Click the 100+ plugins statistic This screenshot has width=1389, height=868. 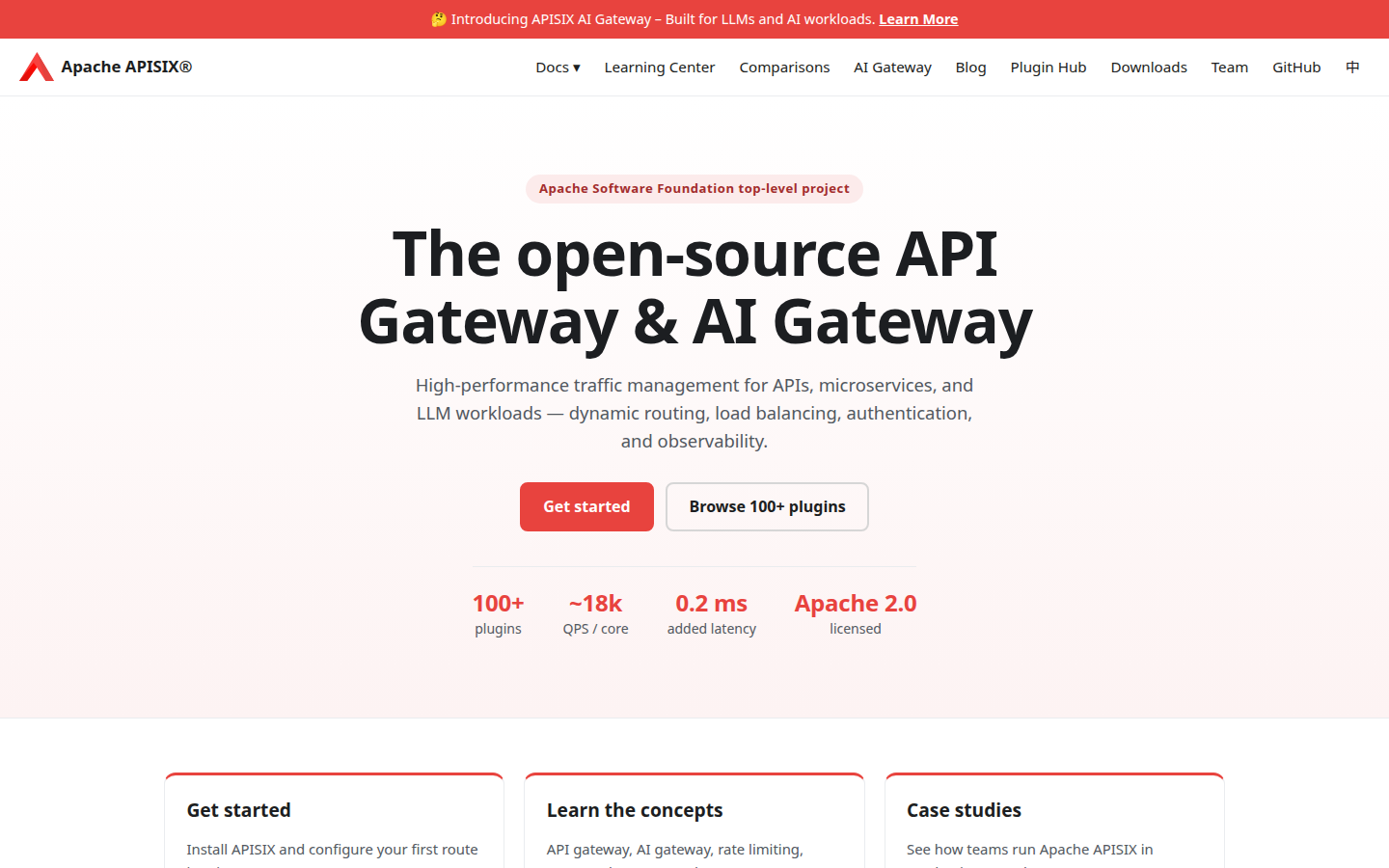[x=498, y=614]
